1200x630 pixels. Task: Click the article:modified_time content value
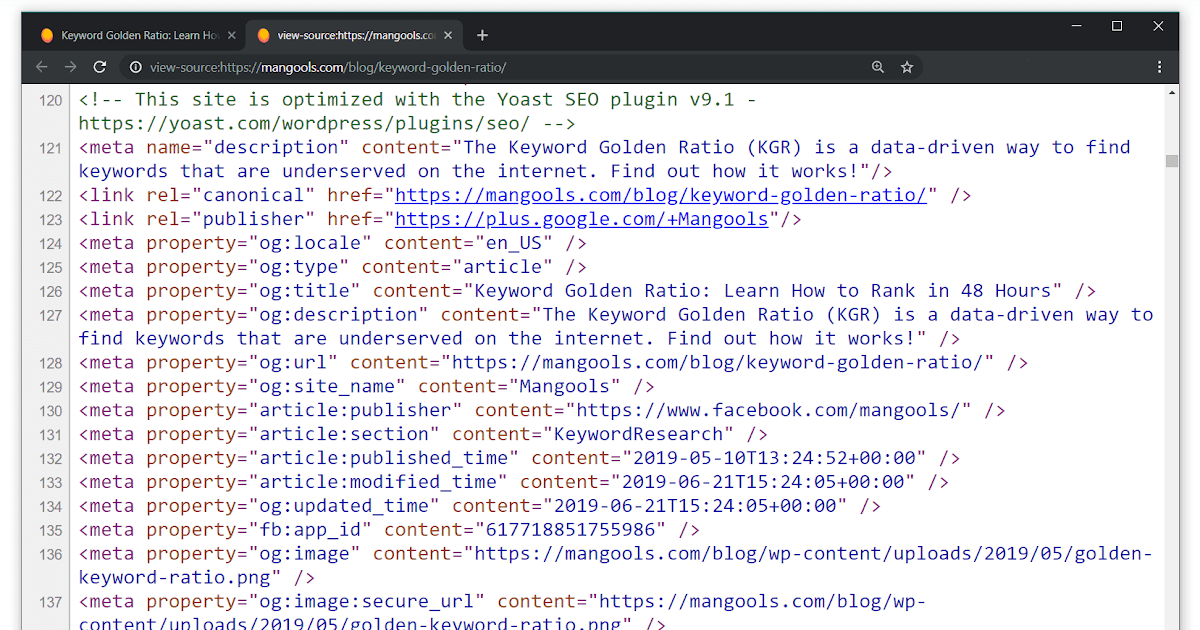click(x=762, y=482)
